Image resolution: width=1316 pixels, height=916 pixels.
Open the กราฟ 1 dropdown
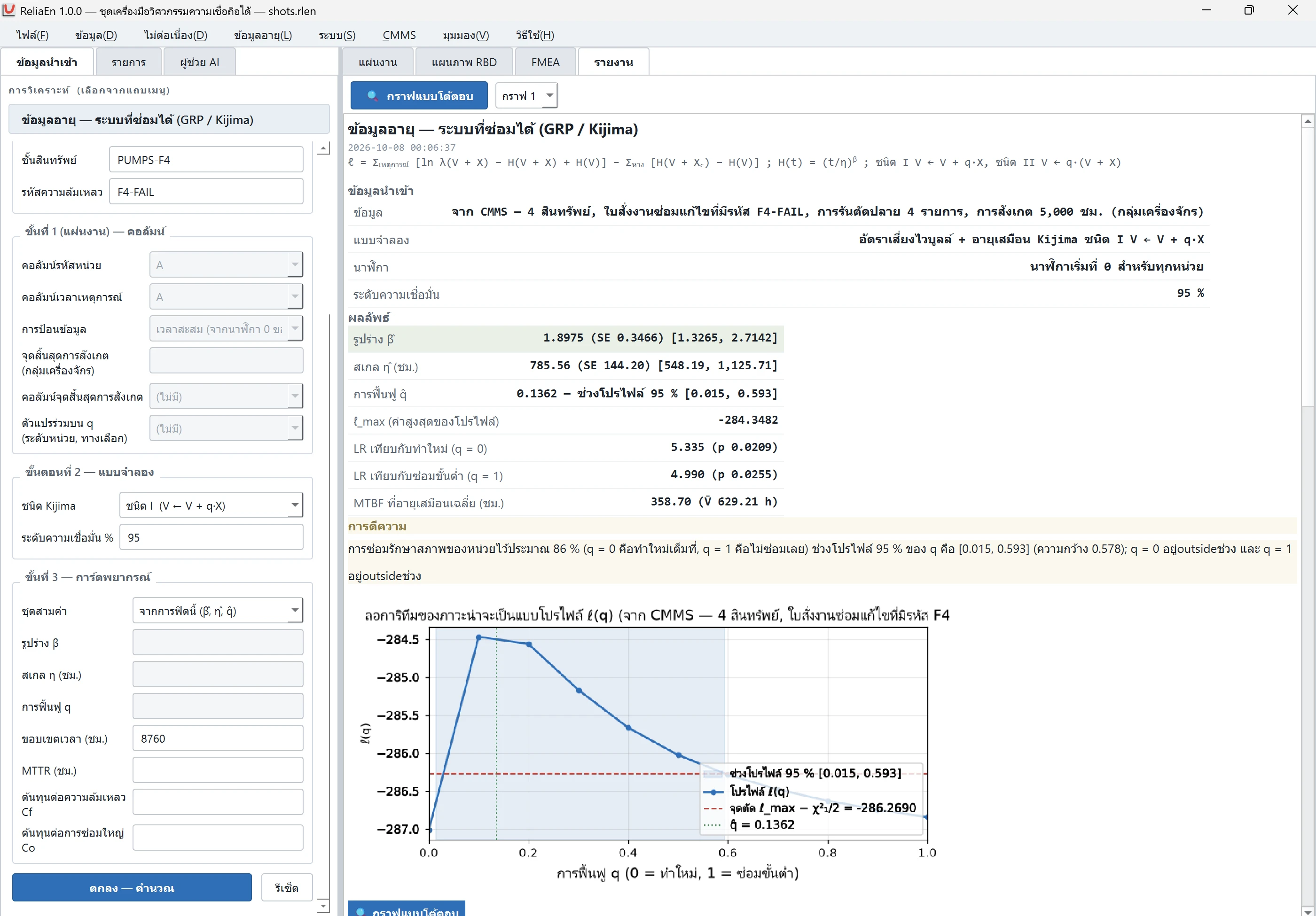[x=525, y=96]
